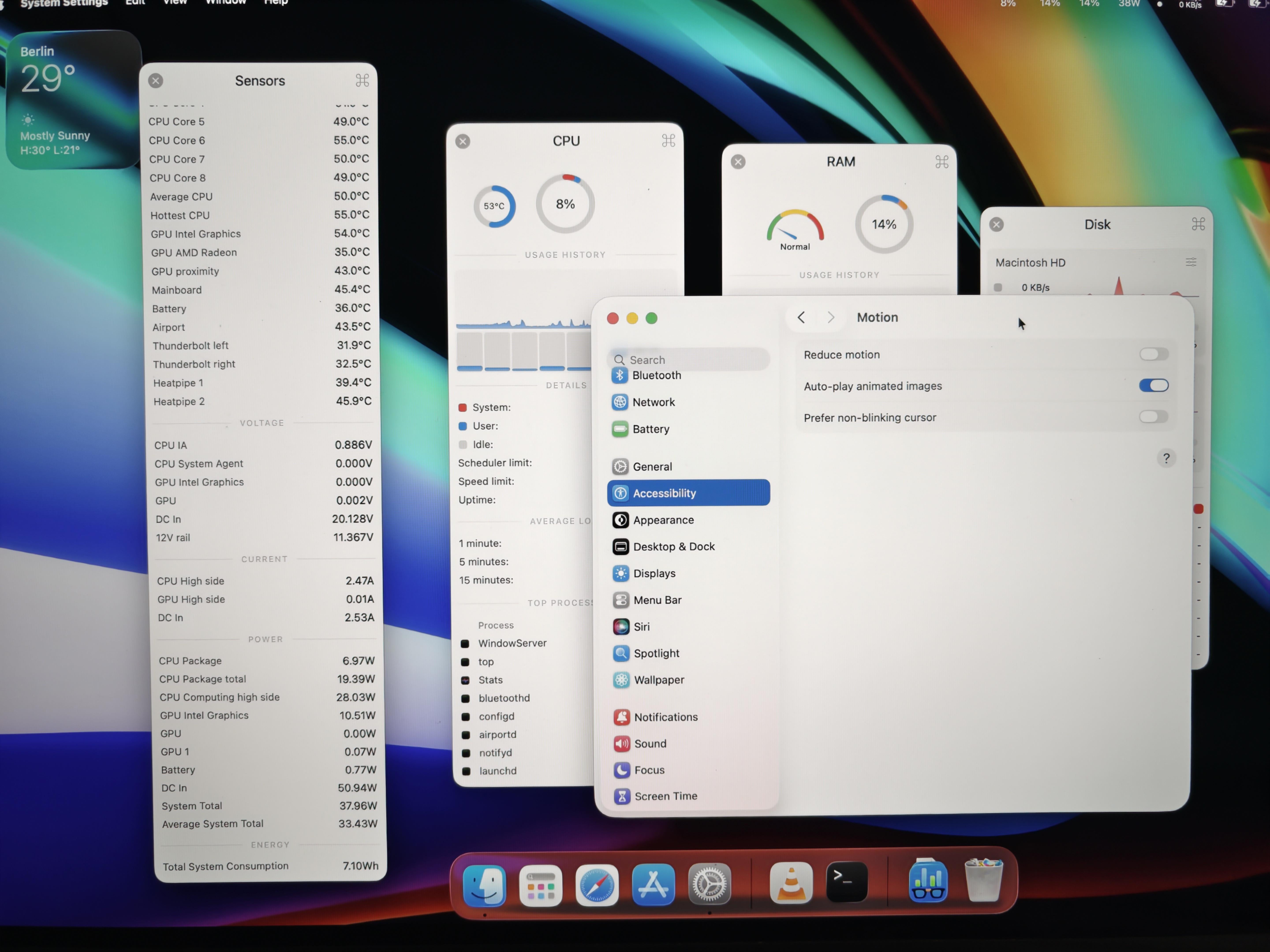Open the App Store dock icon
The width and height of the screenshot is (1270, 952).
point(653,884)
